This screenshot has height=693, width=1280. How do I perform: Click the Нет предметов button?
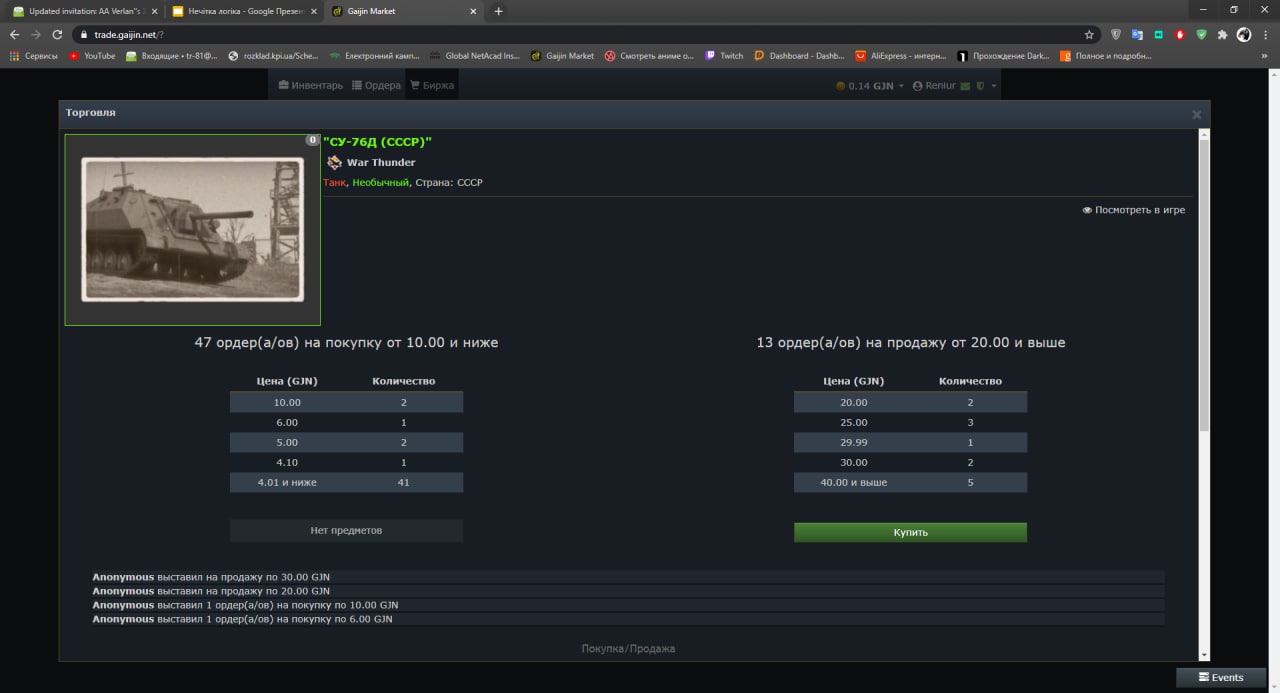346,530
